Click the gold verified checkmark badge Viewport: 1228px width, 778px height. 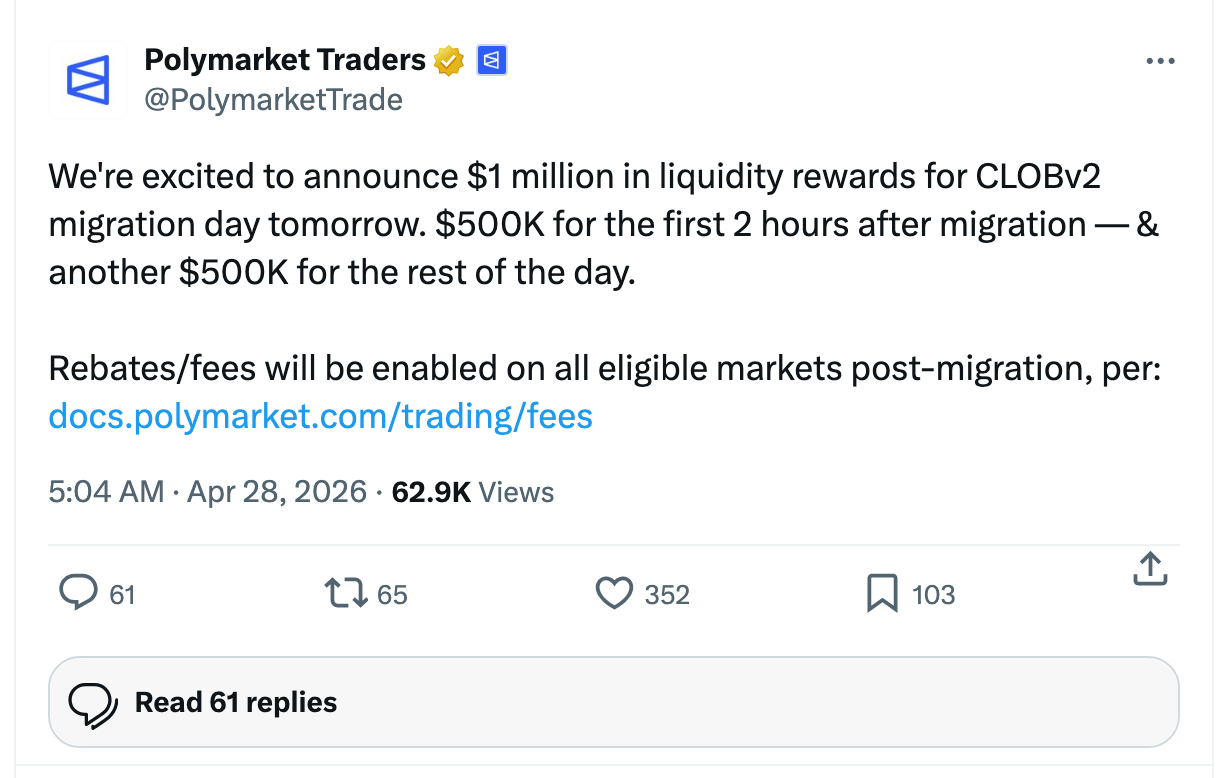pos(449,61)
